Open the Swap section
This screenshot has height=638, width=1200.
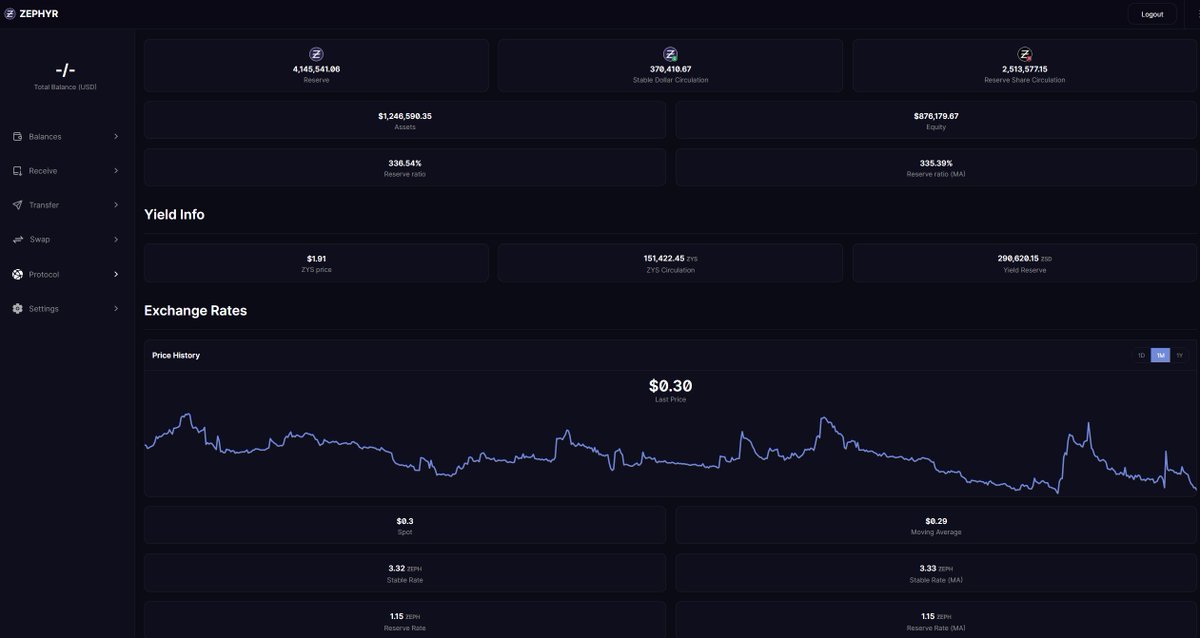pyautogui.click(x=66, y=240)
